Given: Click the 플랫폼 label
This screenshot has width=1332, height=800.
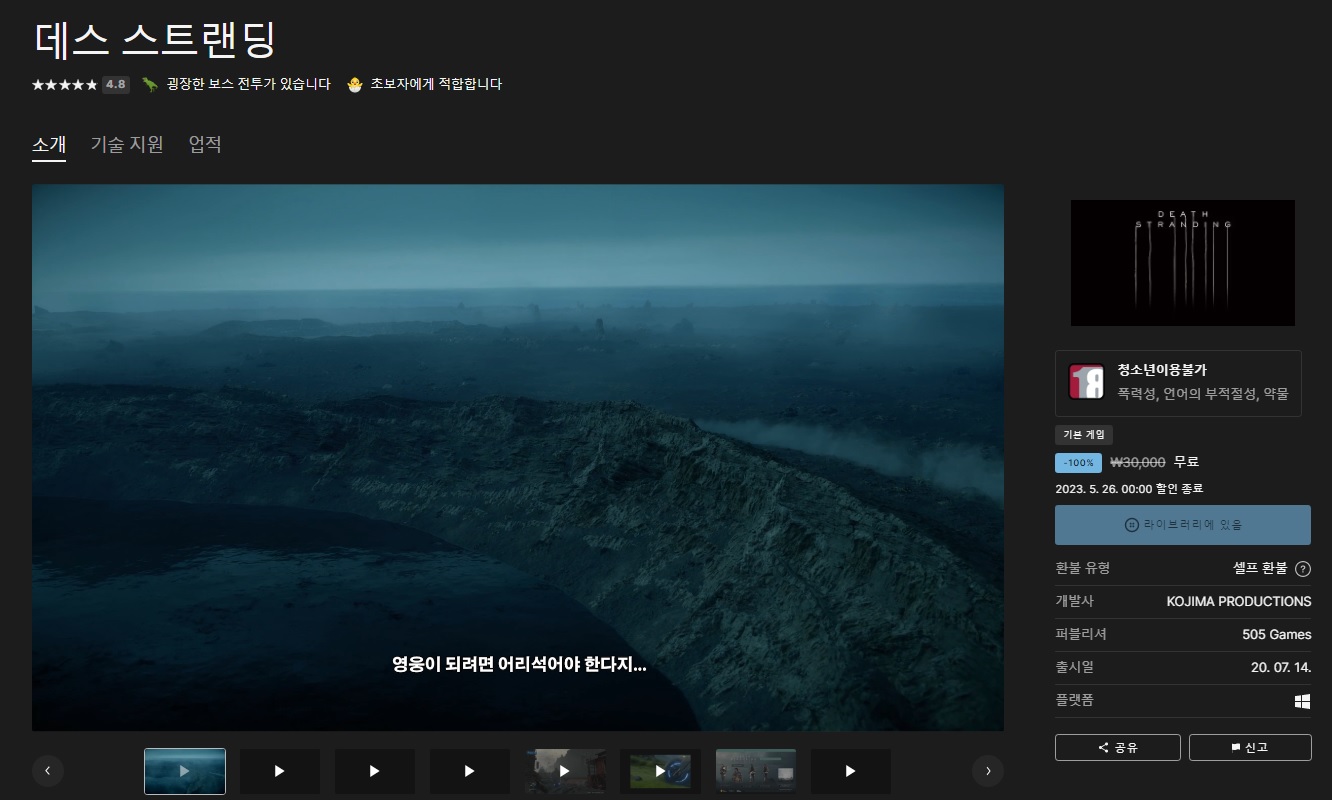Looking at the screenshot, I should pyautogui.click(x=1074, y=700).
